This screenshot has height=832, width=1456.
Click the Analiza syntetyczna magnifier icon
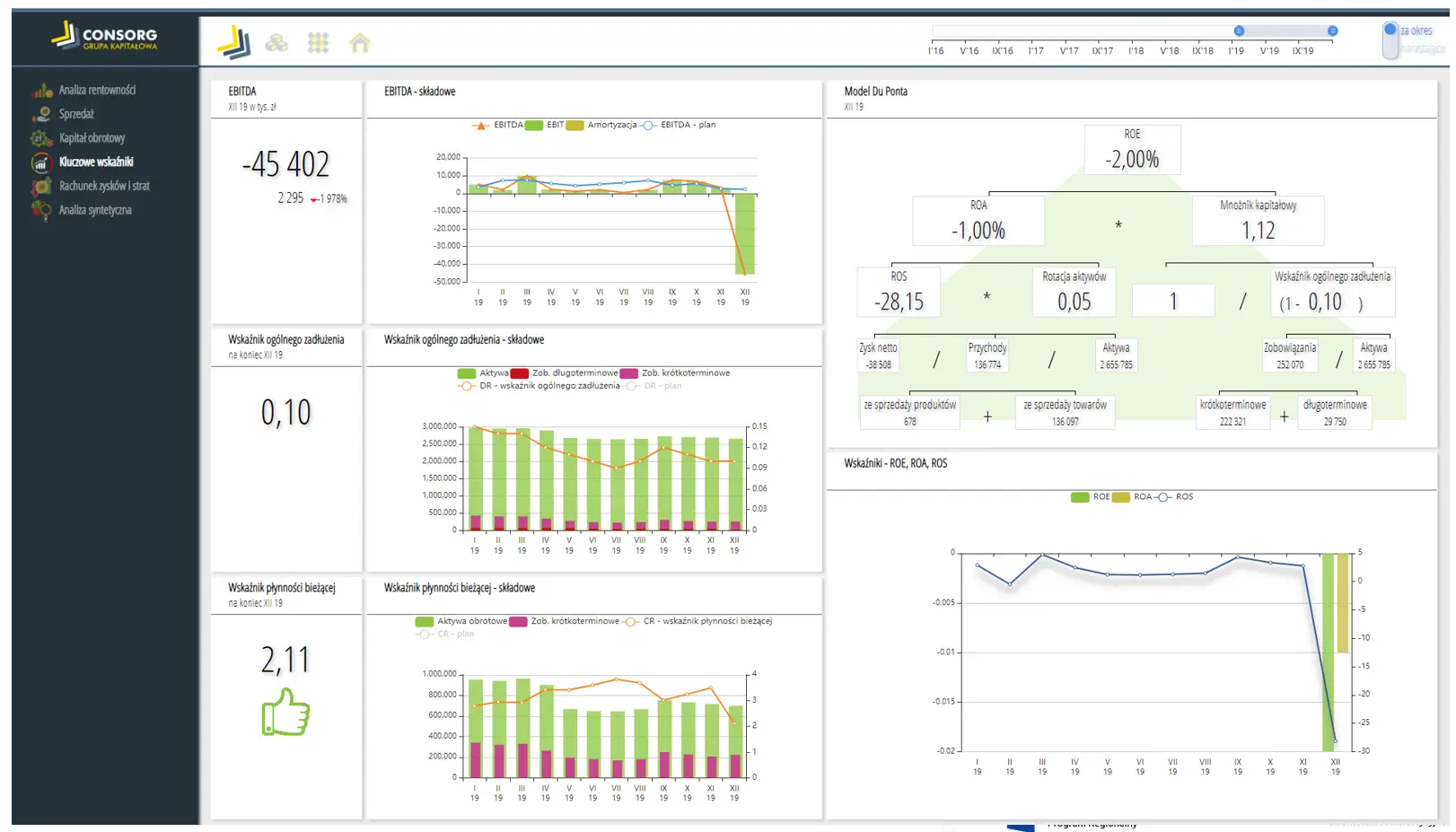[41, 210]
